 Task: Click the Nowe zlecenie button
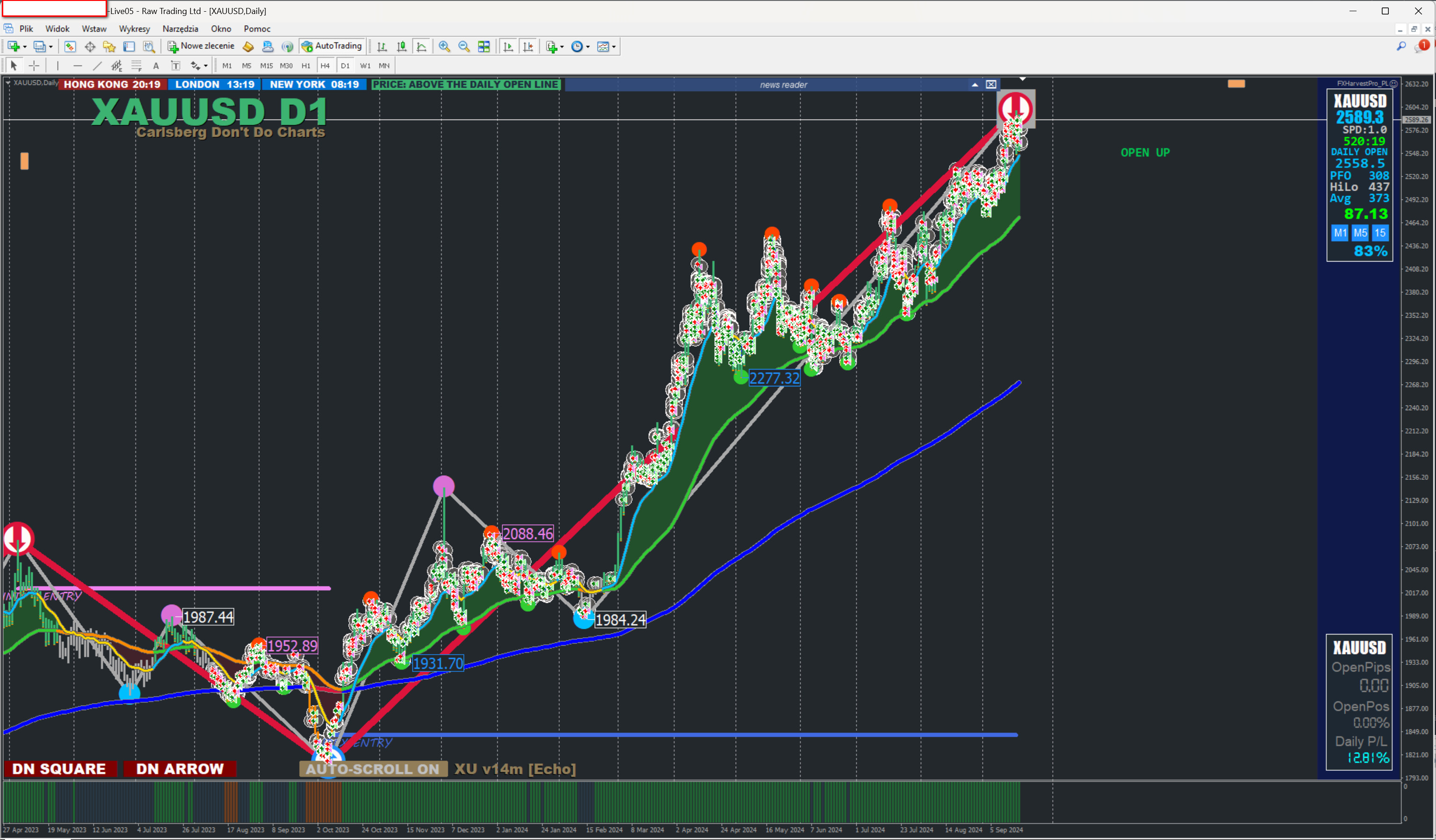201,46
